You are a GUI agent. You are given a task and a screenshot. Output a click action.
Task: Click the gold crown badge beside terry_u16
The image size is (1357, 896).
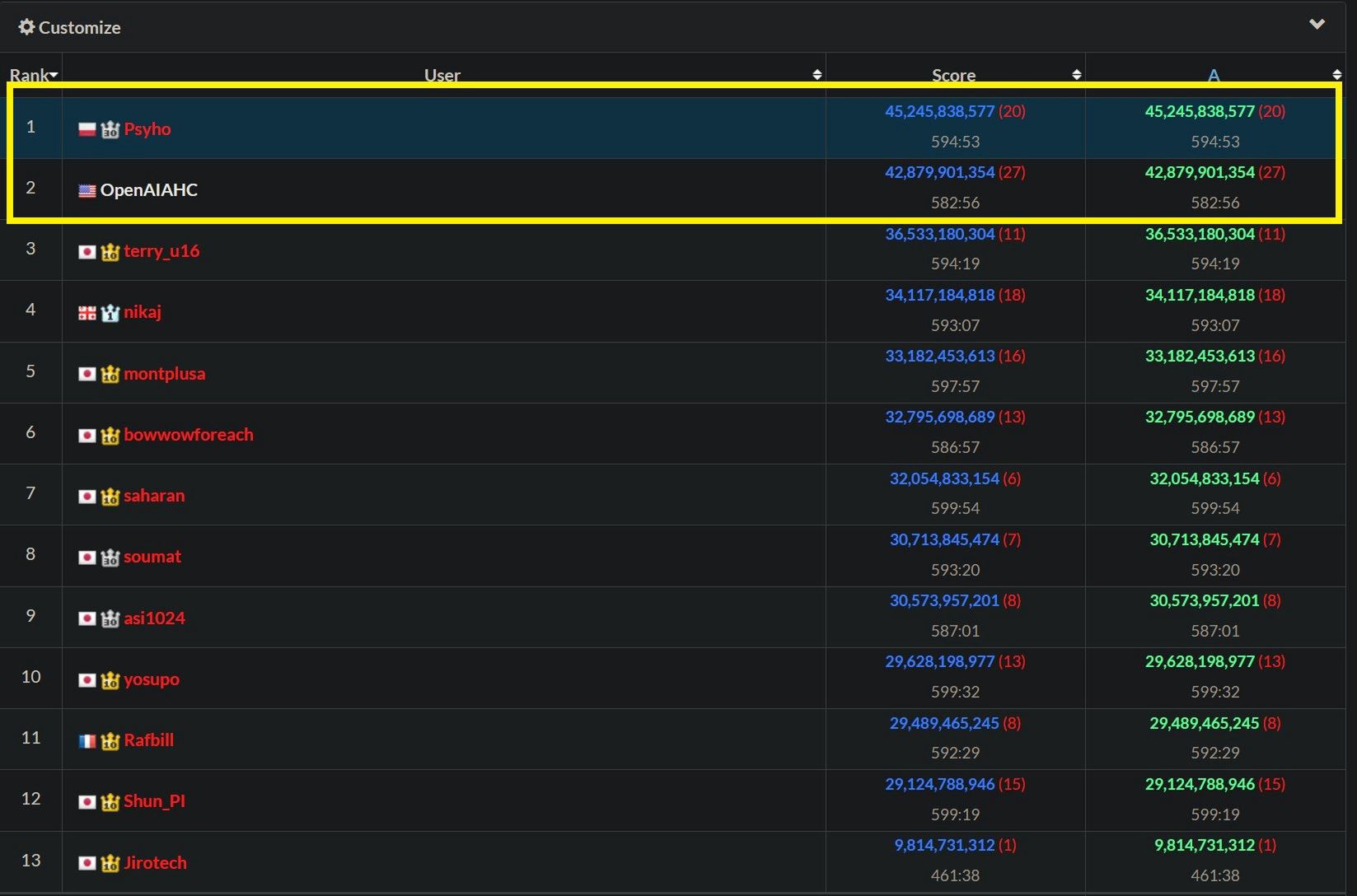(110, 252)
